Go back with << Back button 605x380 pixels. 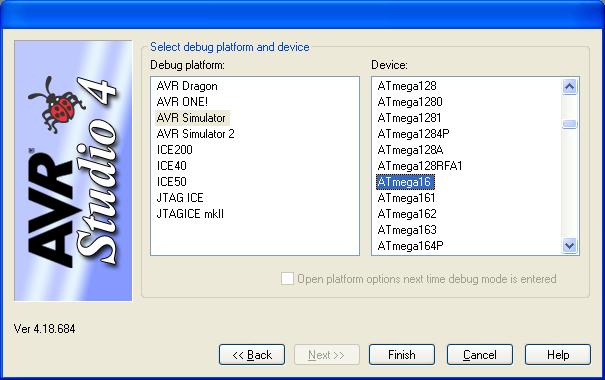click(x=252, y=355)
